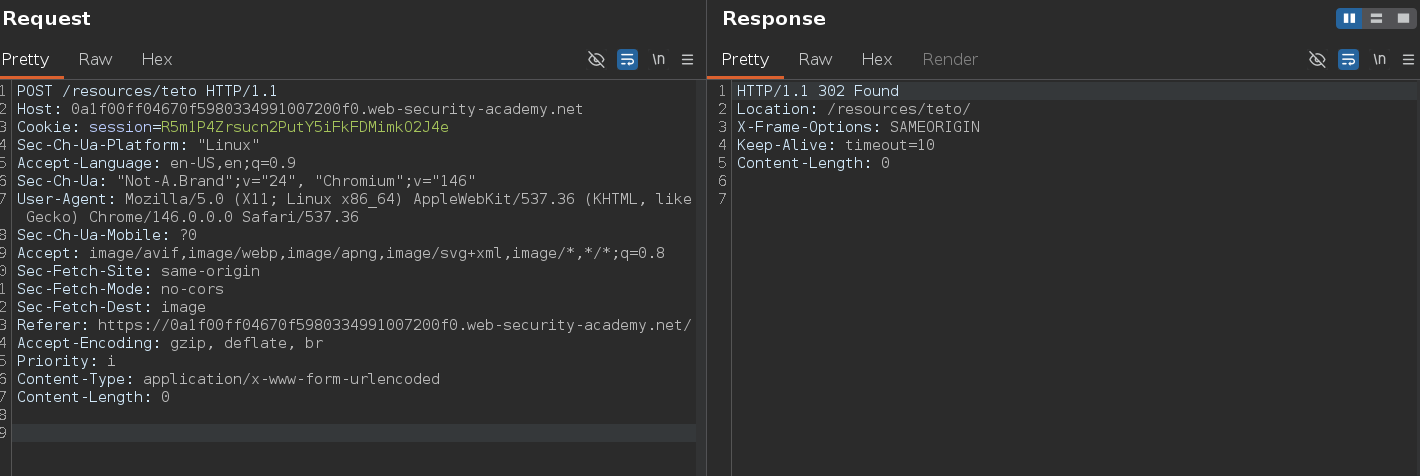
Task: Open the Response Render tab
Action: tap(950, 59)
